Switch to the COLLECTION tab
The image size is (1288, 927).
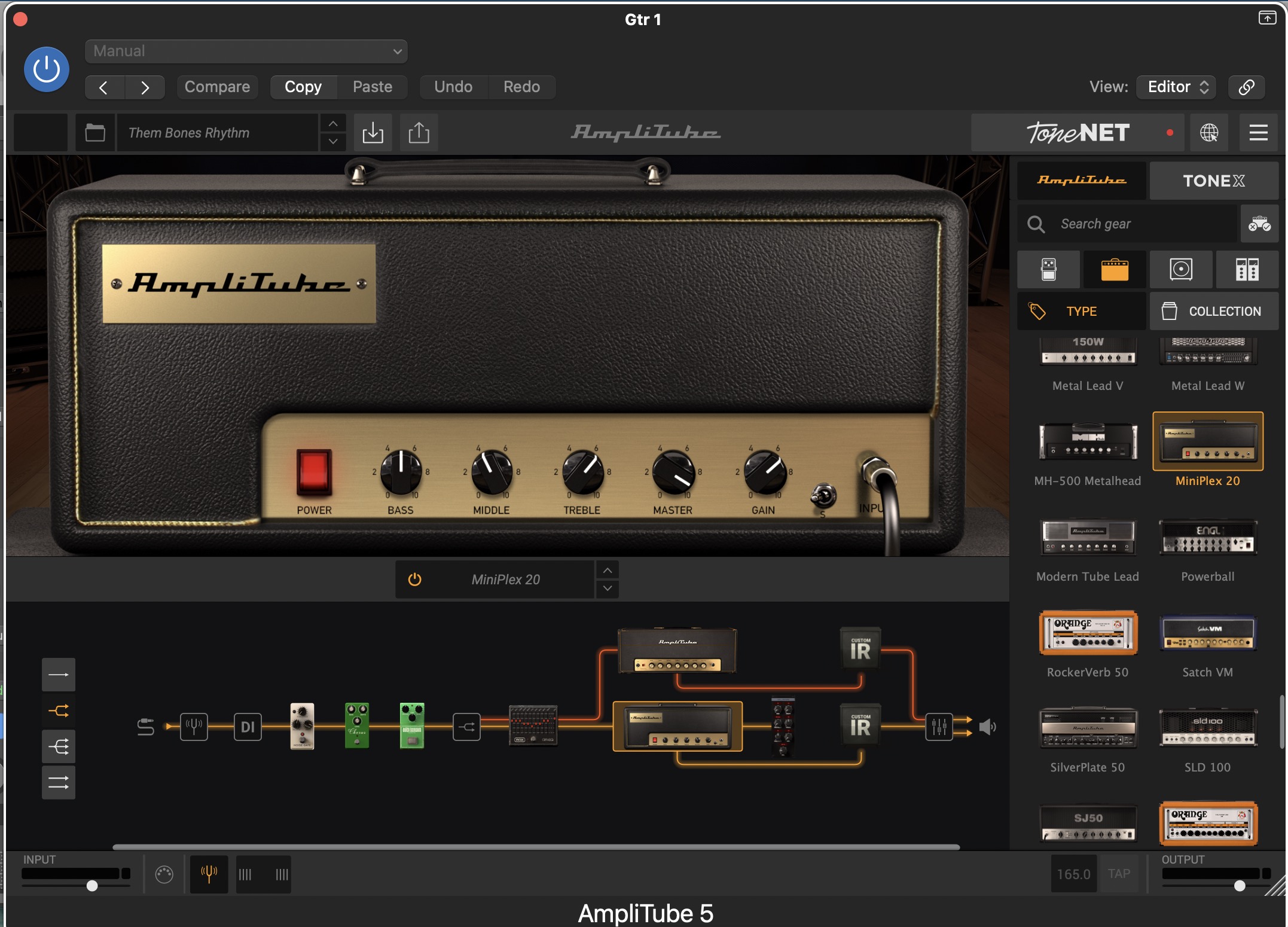(x=1213, y=311)
